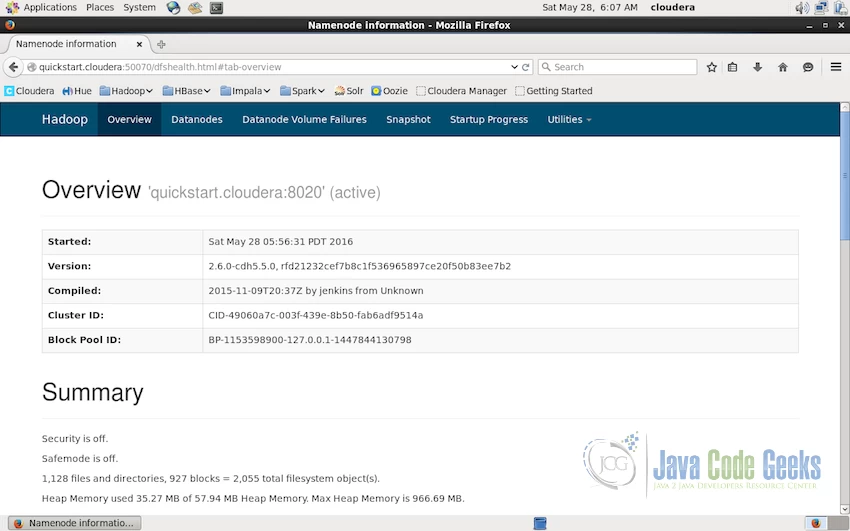Open the bookmarks list icon
Image resolution: width=850 pixels, height=531 pixels.
732,67
